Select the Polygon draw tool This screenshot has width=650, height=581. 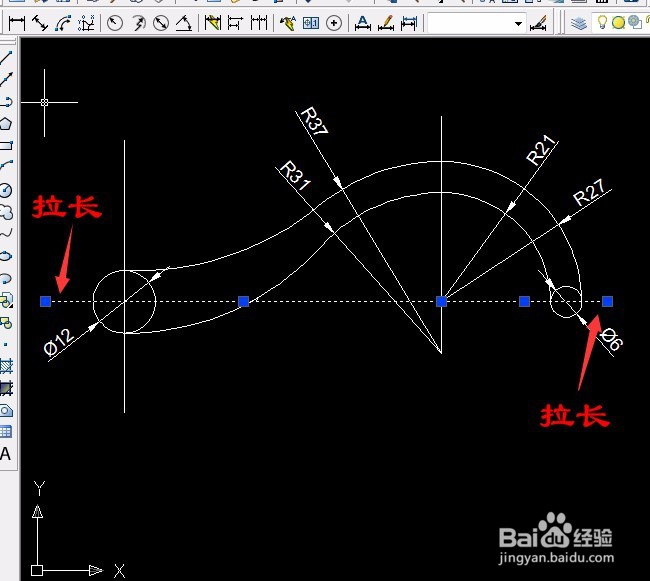click(x=6, y=123)
